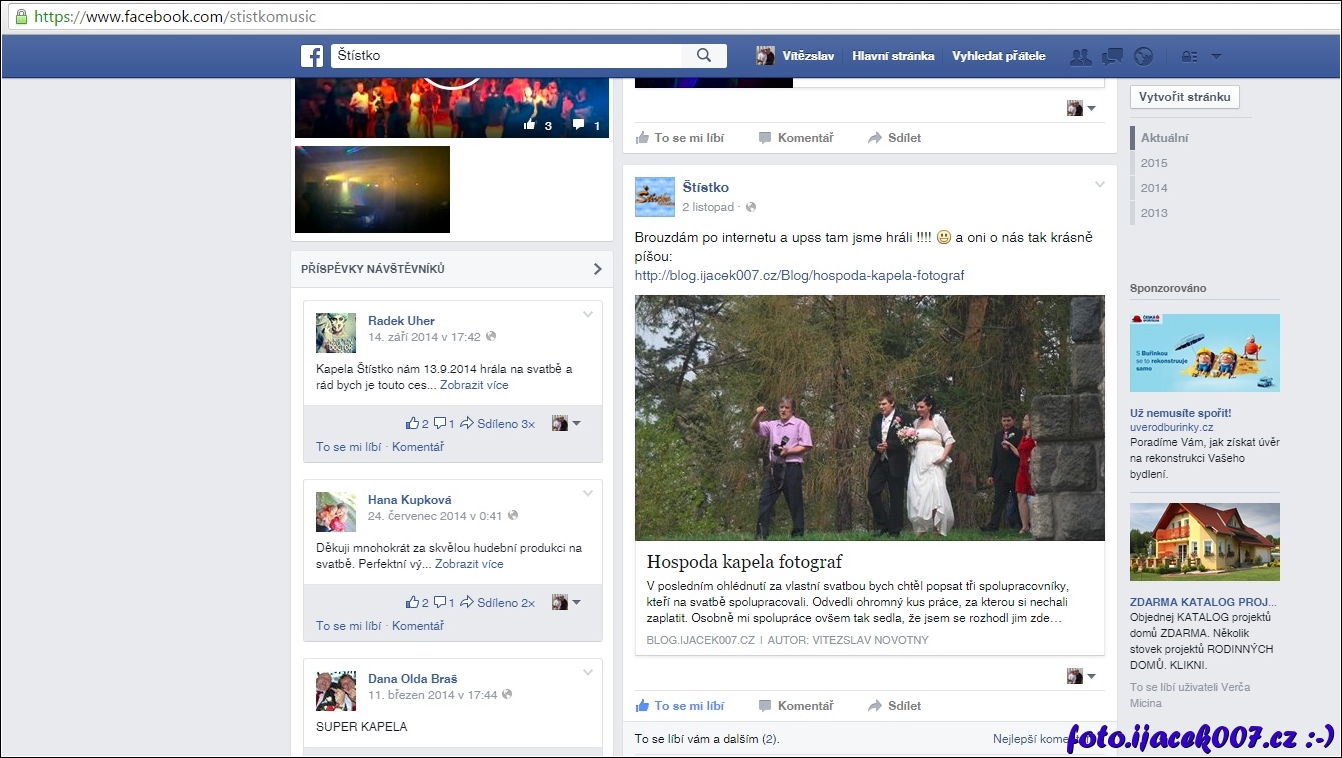Viewport: 1342px width, 758px height.
Task: Jump to 2014 in timeline navigation
Action: [x=1154, y=188]
